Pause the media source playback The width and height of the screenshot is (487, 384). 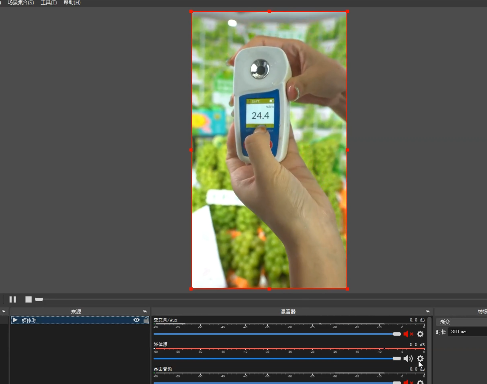tap(13, 299)
